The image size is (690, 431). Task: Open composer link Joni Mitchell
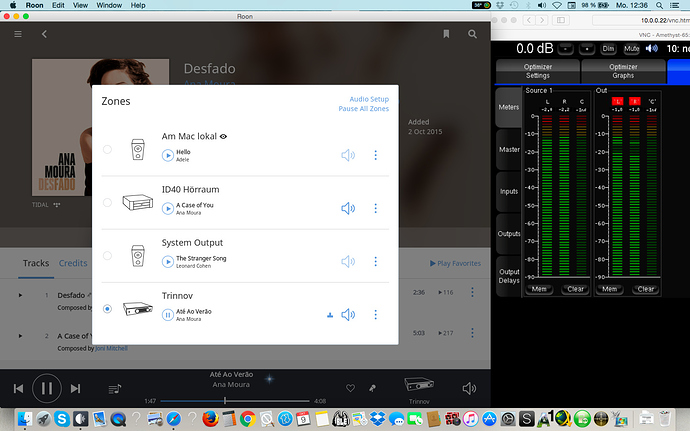point(111,348)
